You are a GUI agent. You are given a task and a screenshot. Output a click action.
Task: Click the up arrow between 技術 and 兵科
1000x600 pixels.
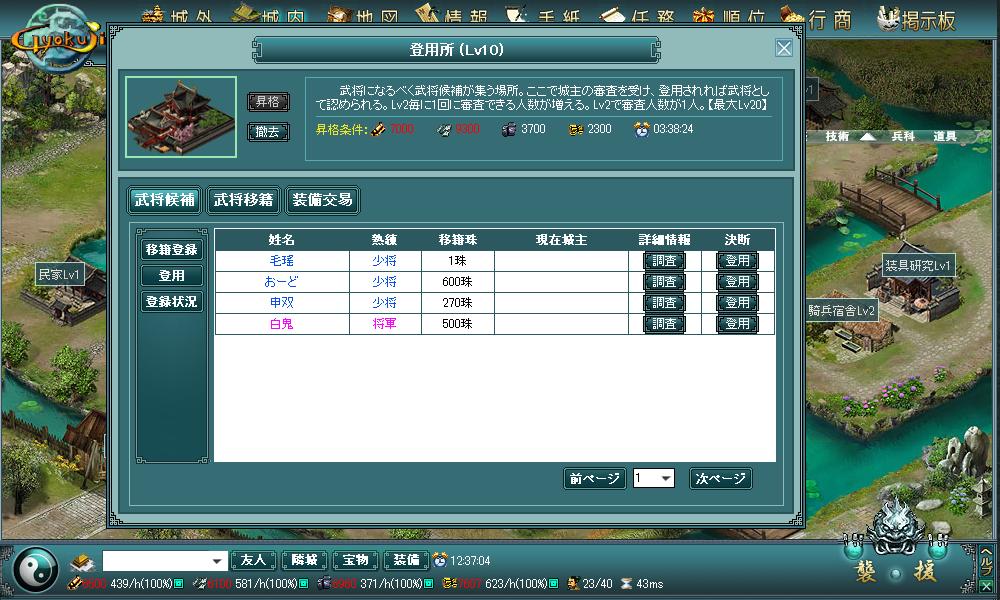(868, 136)
